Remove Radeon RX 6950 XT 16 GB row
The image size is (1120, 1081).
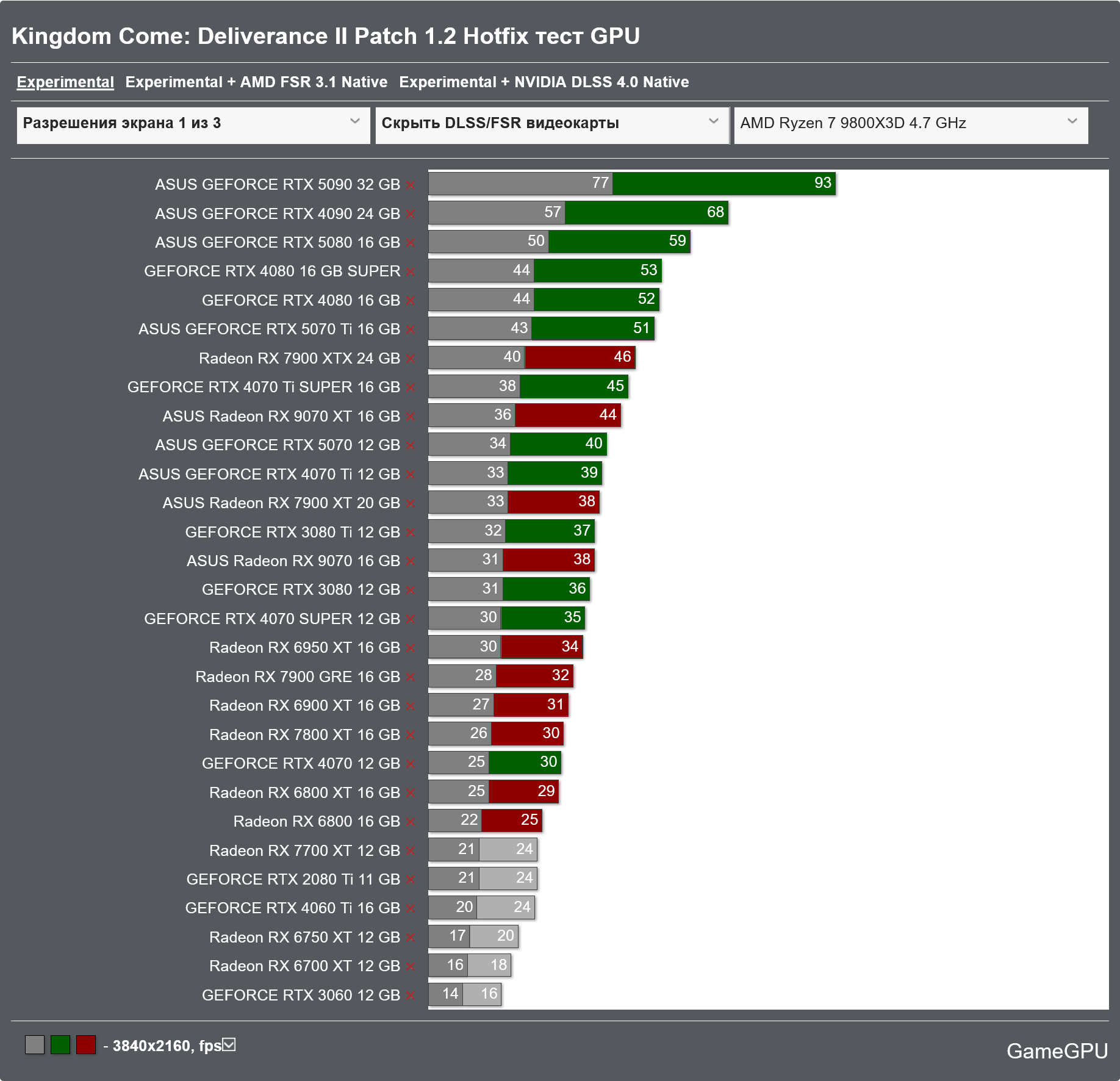pos(411,648)
